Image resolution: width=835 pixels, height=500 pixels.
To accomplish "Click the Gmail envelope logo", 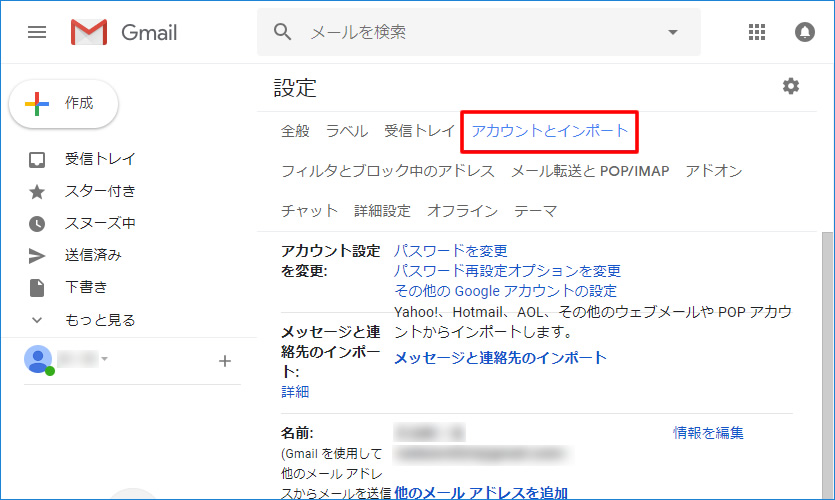I will 89,32.
